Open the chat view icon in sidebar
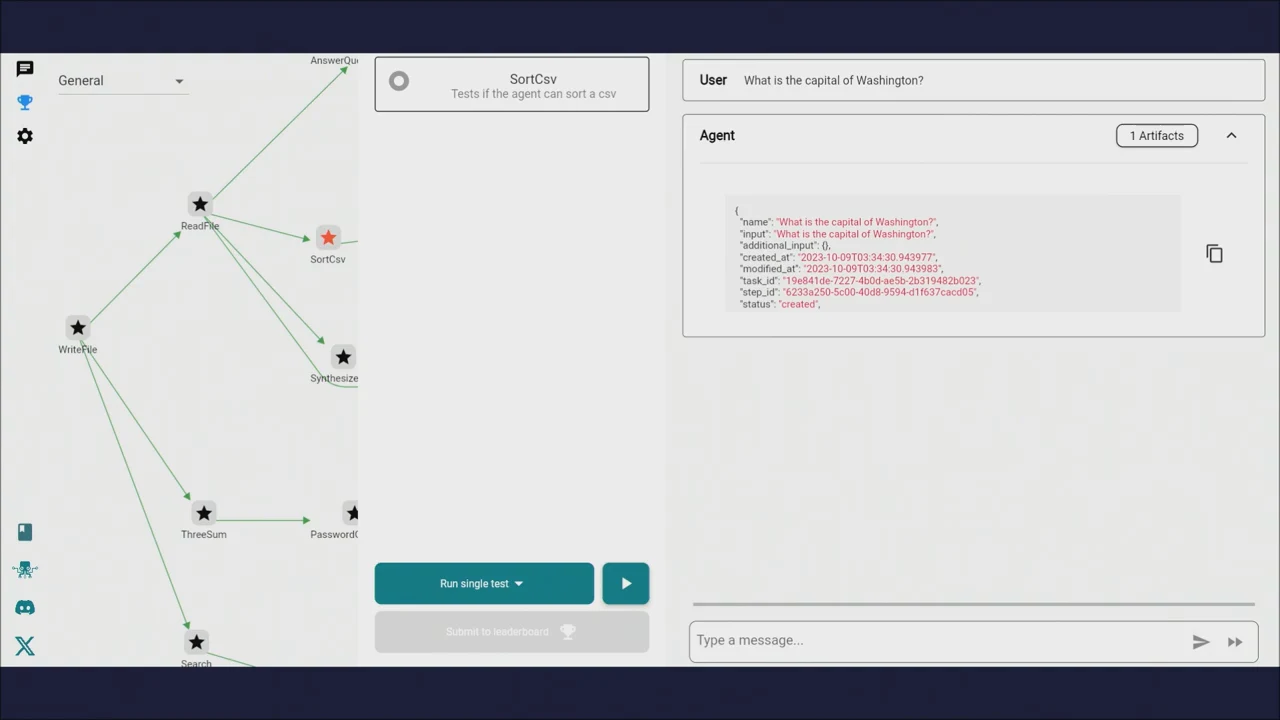This screenshot has width=1280, height=720. click(x=25, y=69)
